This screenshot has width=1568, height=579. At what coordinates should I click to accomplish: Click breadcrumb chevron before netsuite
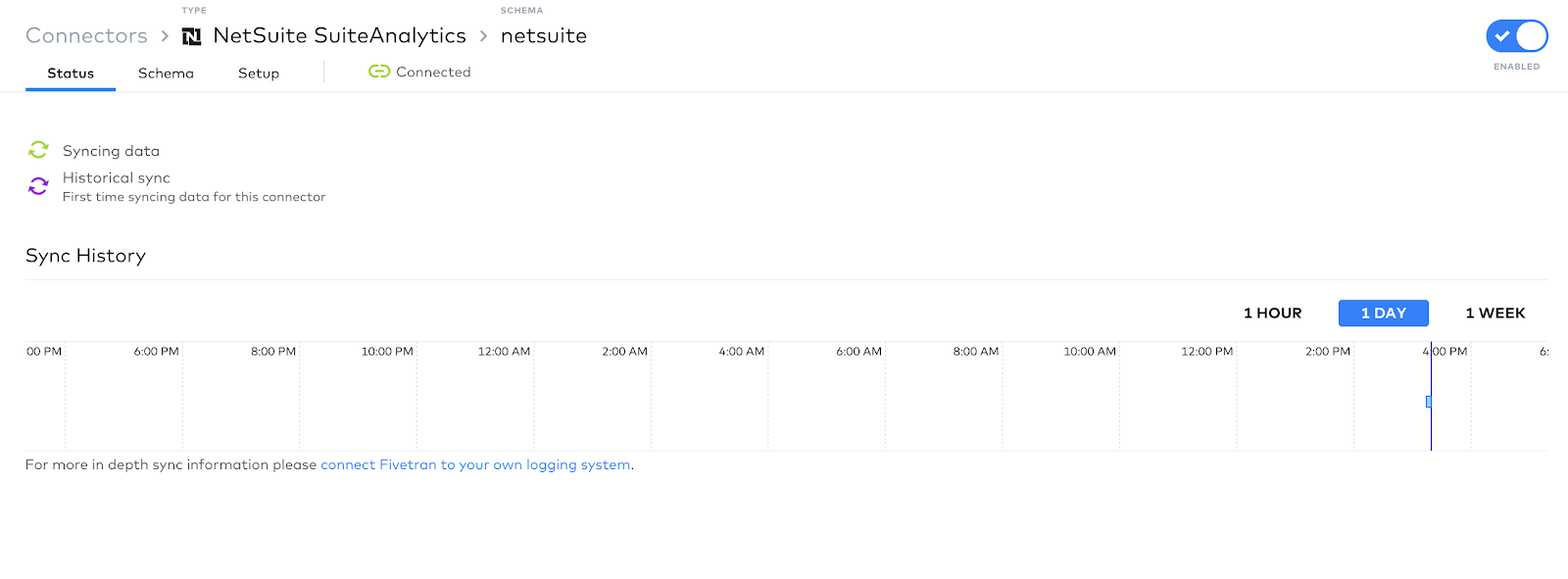[483, 36]
